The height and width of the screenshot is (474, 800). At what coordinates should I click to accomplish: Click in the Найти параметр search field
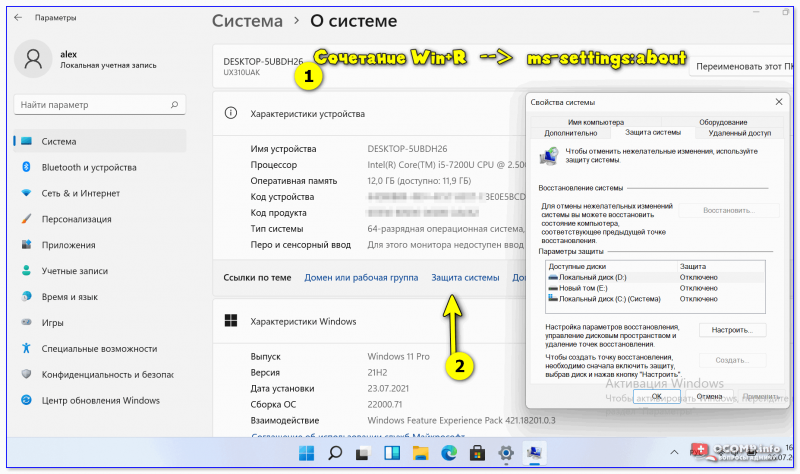(x=99, y=105)
